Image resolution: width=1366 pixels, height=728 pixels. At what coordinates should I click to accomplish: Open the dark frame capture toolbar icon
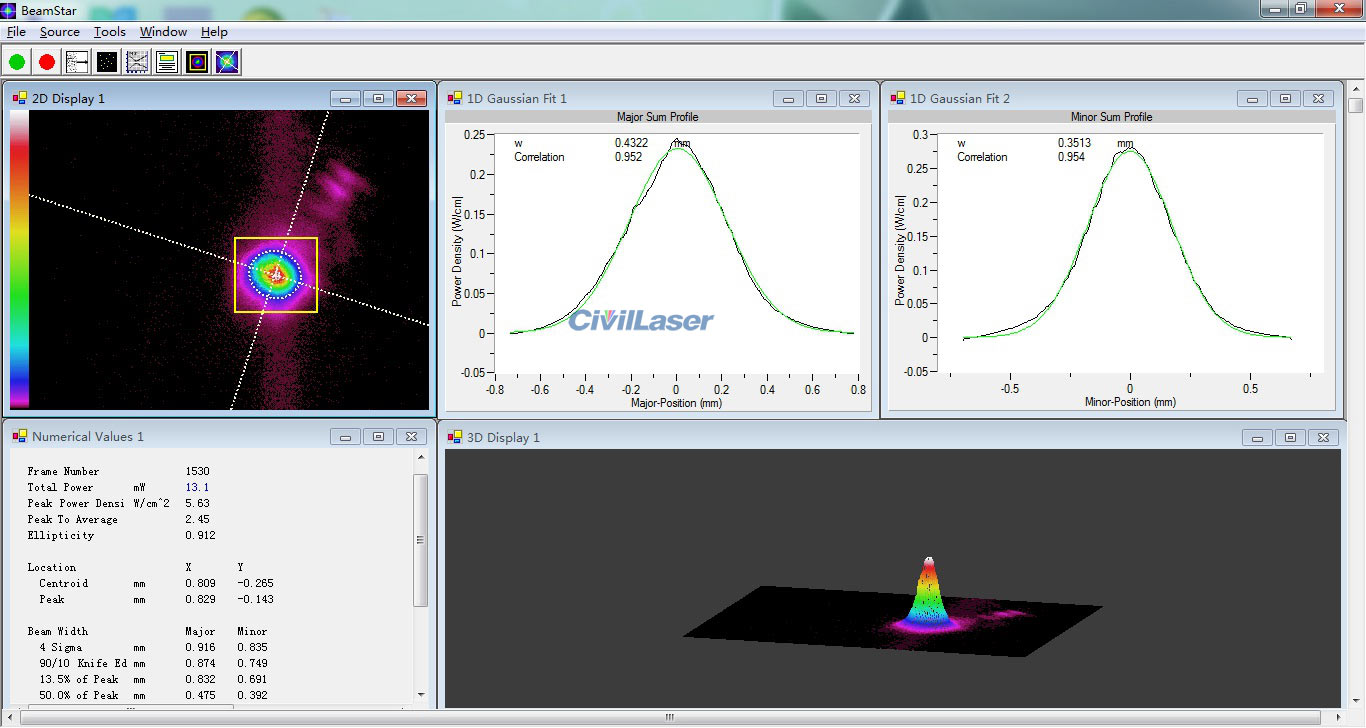click(106, 61)
